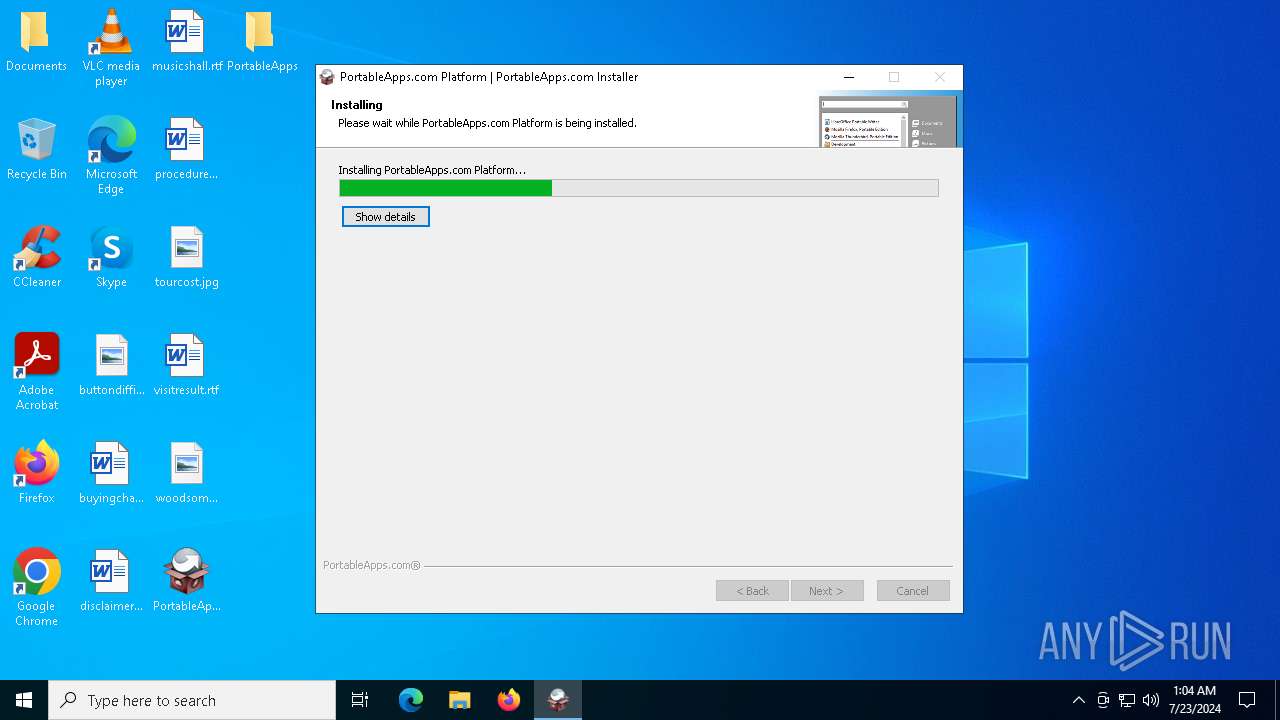Screen dimensions: 1280x720
Task: Launch Microsoft Edge desktop shortcut
Action: 111,155
